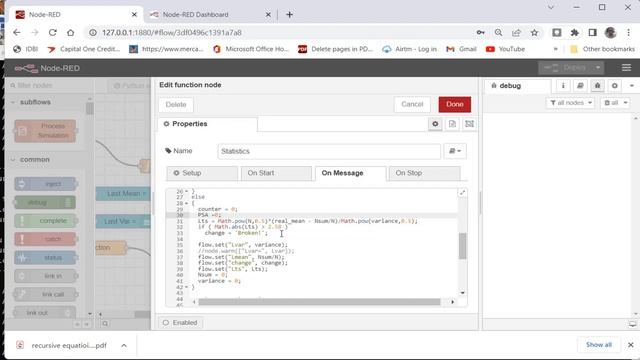Select the link in palette node
Image resolution: width=640 pixels, height=360 pixels.
[x=45, y=276]
